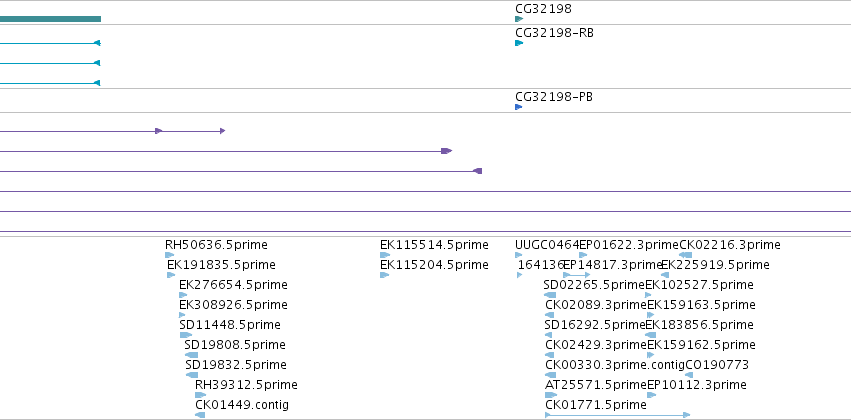The image size is (851, 420).
Task: Select the EK225919.5prime label
Action: click(x=715, y=265)
